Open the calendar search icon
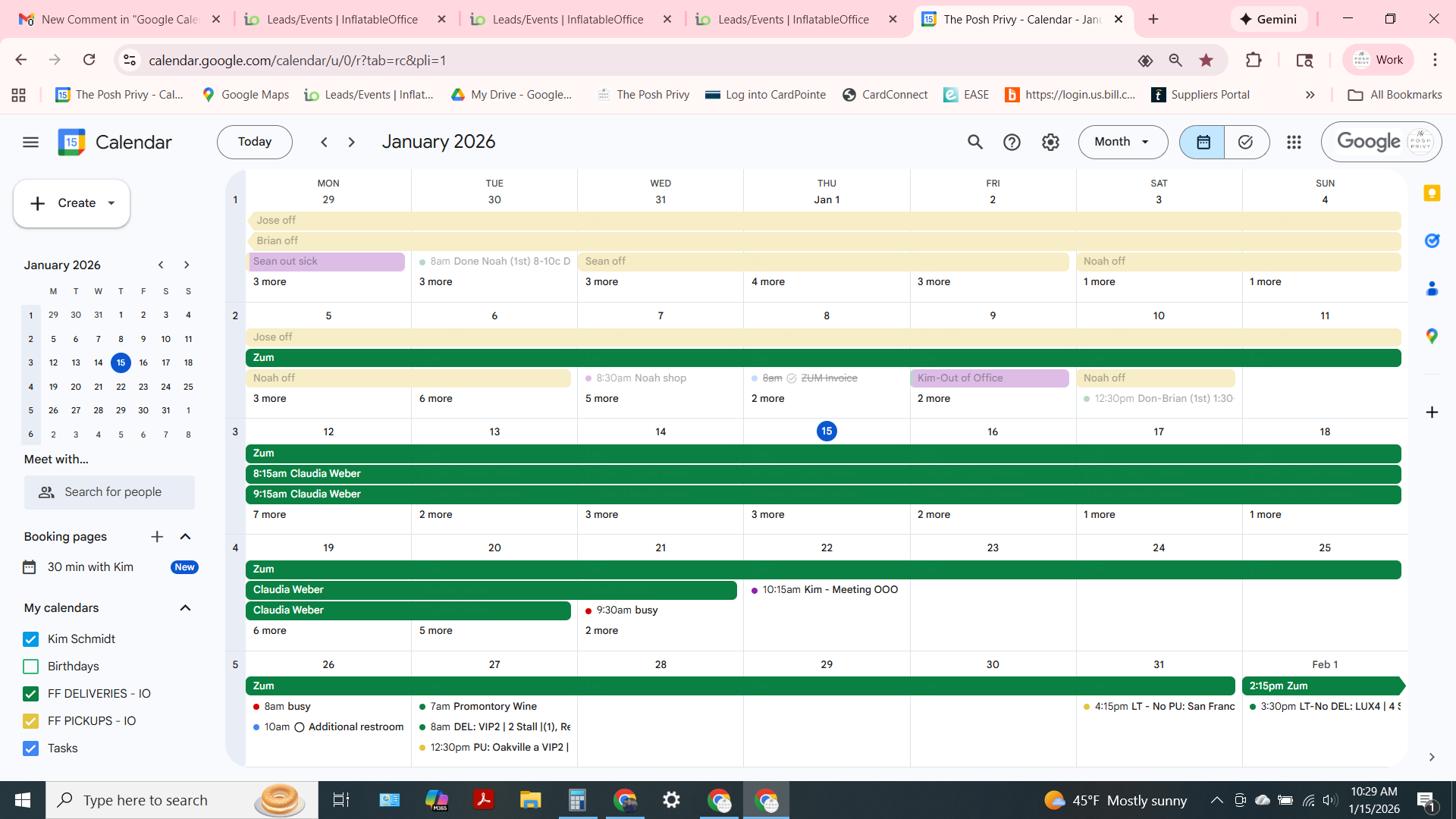 974,142
